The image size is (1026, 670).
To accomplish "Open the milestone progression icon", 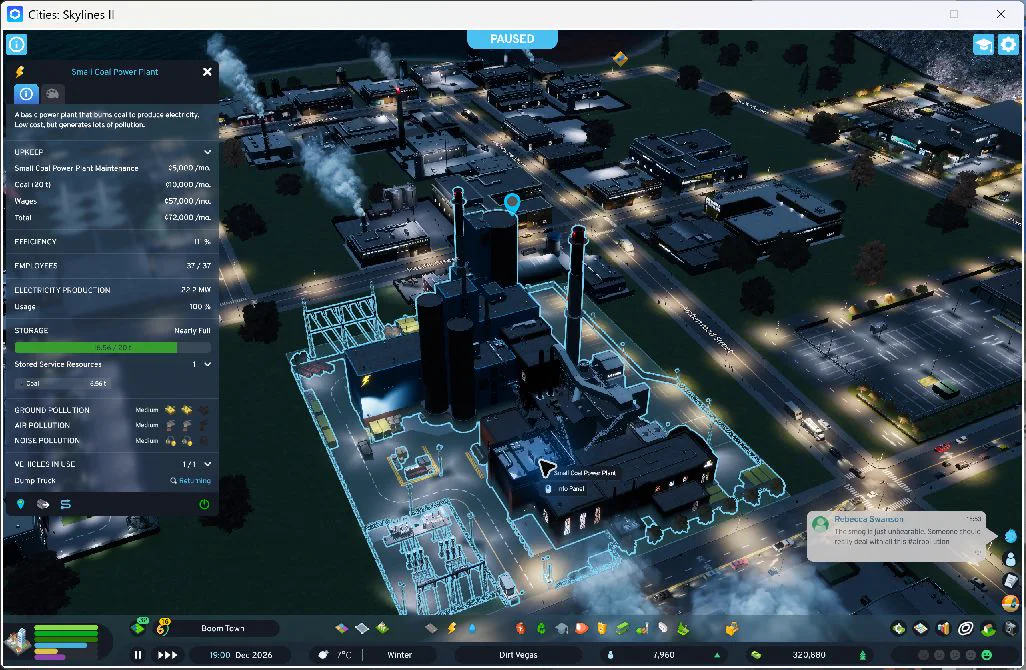I will point(138,627).
